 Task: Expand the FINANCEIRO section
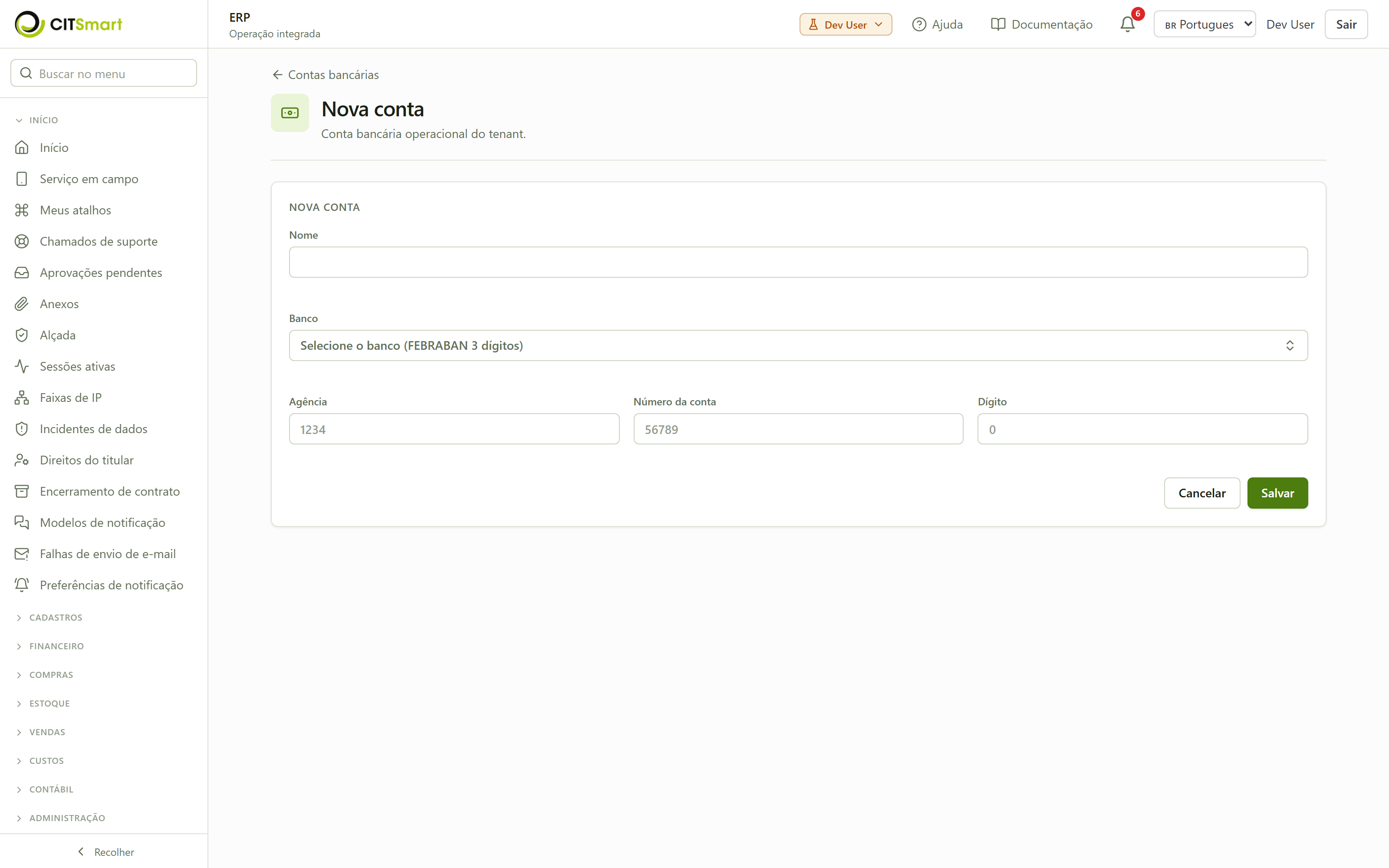coord(50,646)
